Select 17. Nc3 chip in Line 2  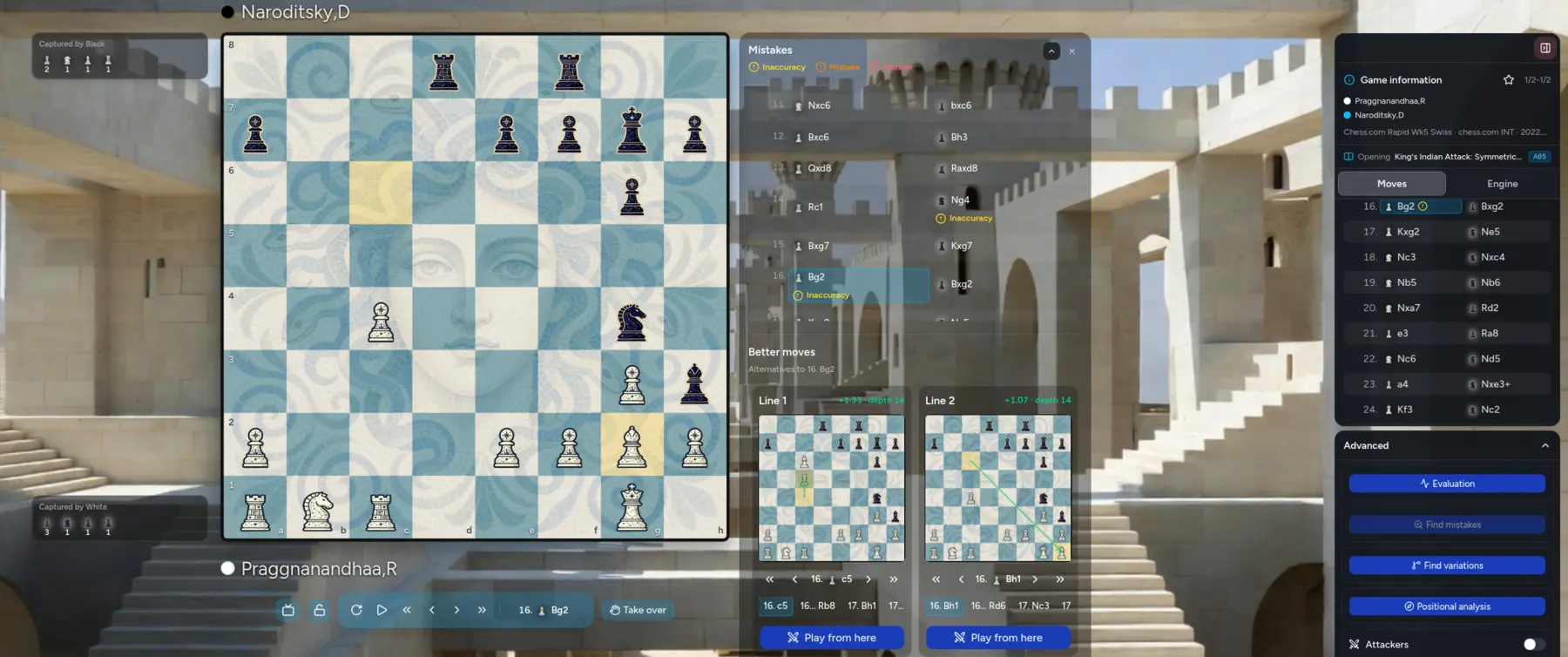point(1034,606)
